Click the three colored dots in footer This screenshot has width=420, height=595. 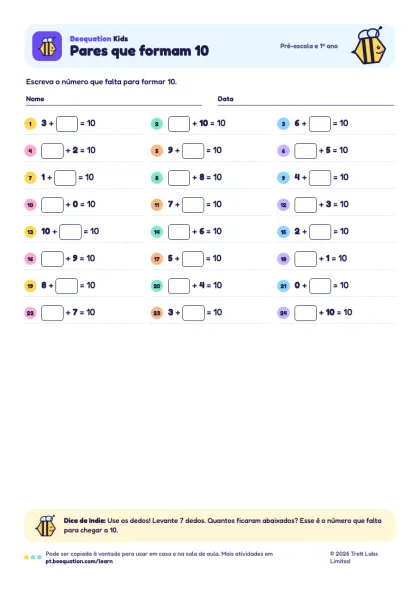[33, 557]
